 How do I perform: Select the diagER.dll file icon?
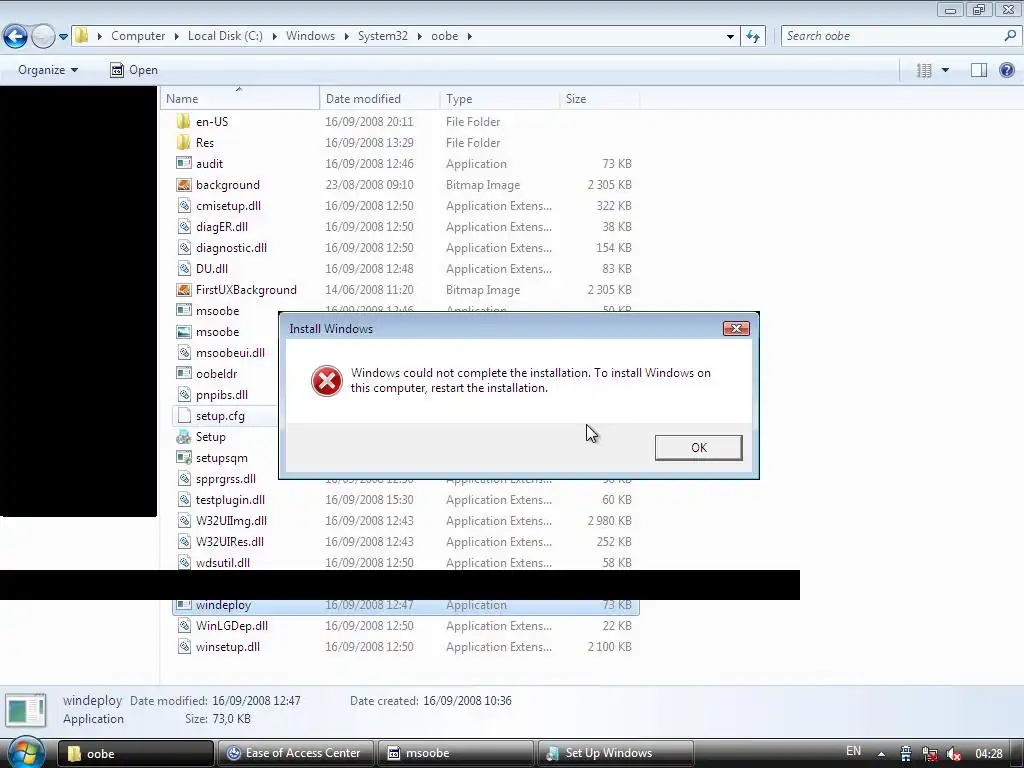(x=184, y=227)
